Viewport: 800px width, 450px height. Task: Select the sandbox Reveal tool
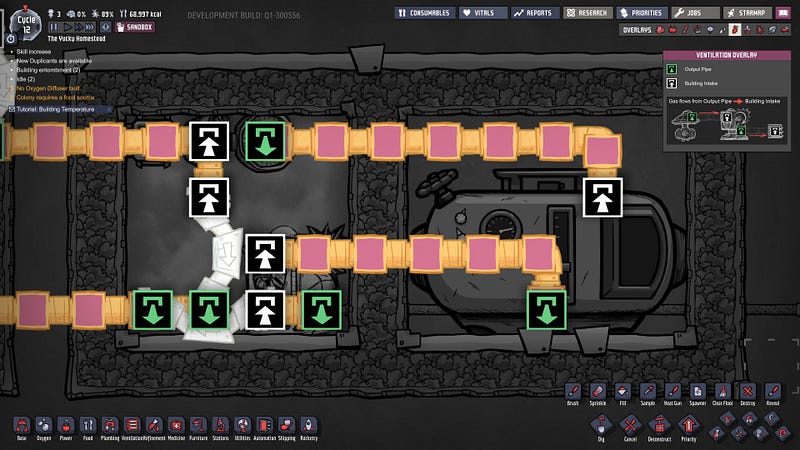pos(772,392)
